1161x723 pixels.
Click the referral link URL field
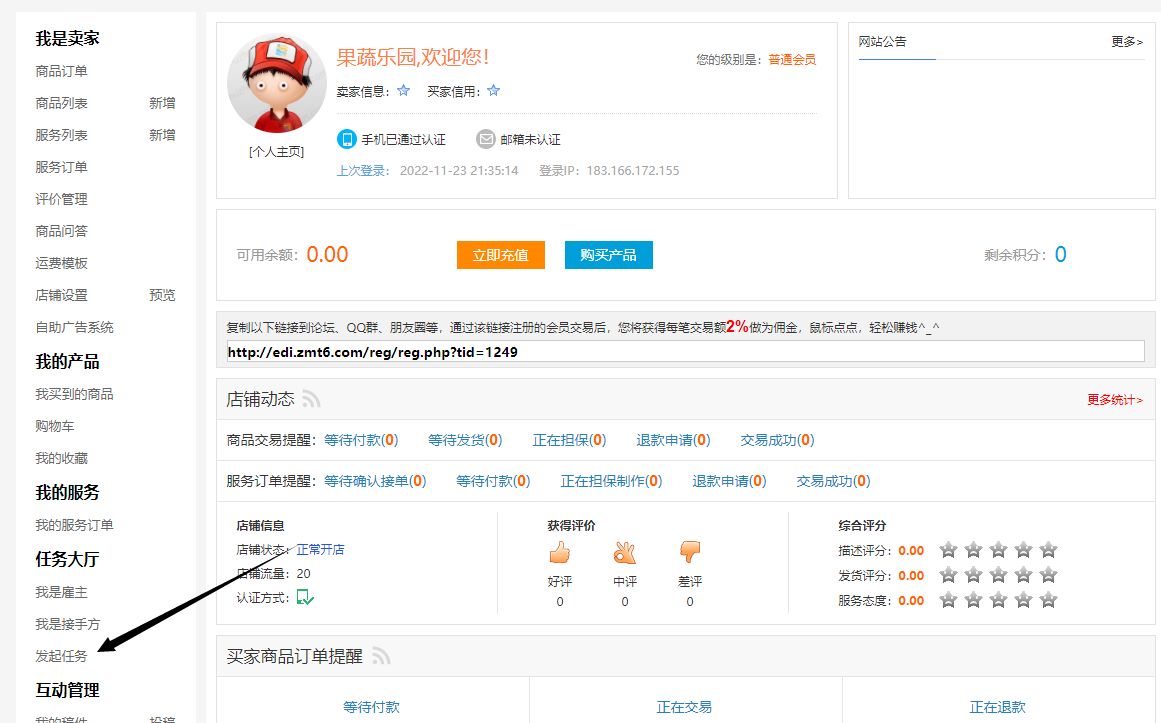tap(686, 352)
